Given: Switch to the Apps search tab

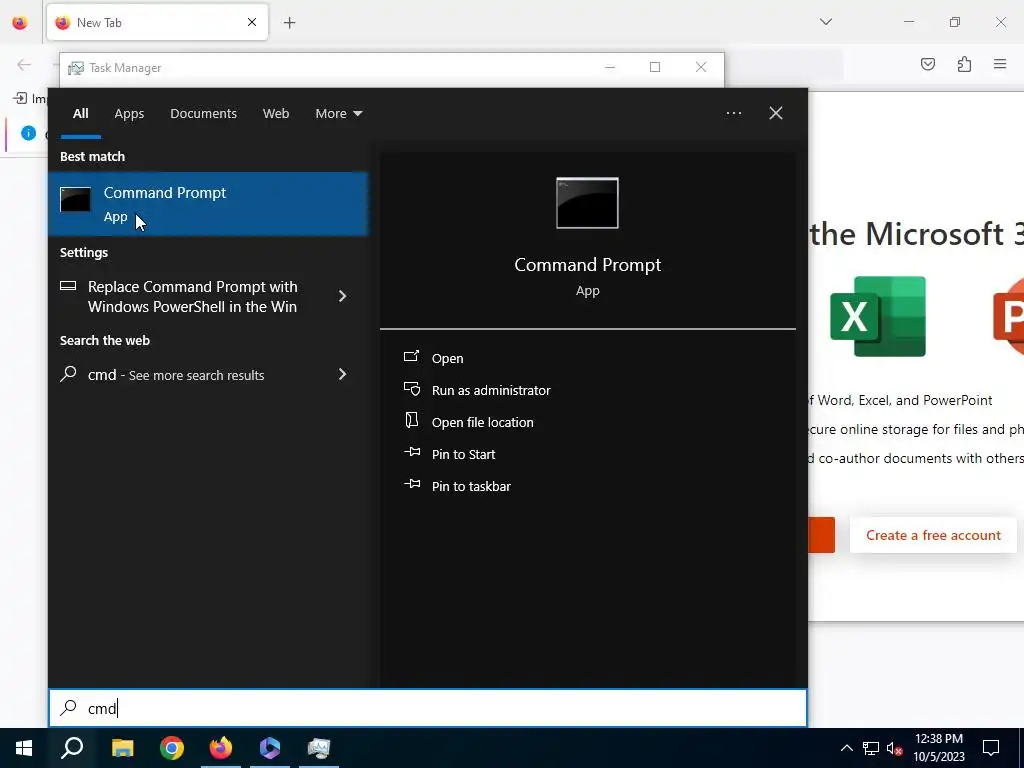Looking at the screenshot, I should pyautogui.click(x=129, y=114).
